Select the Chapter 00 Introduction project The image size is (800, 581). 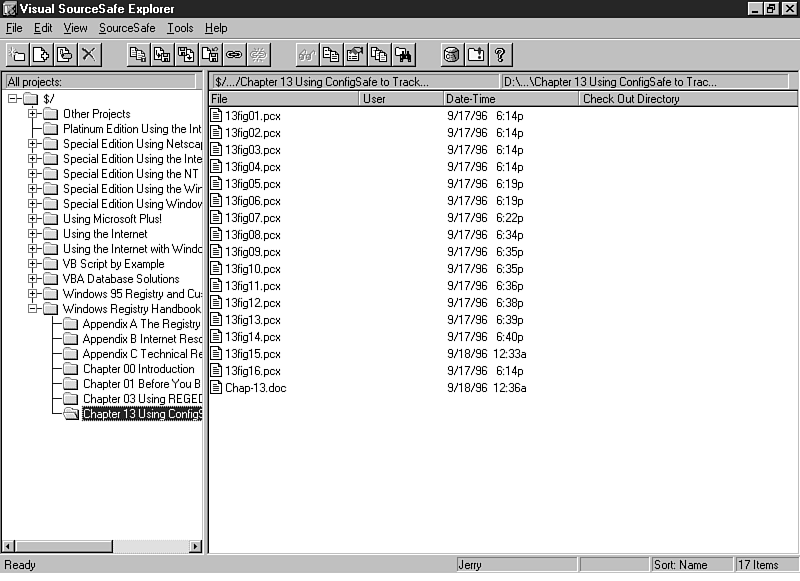(x=139, y=369)
